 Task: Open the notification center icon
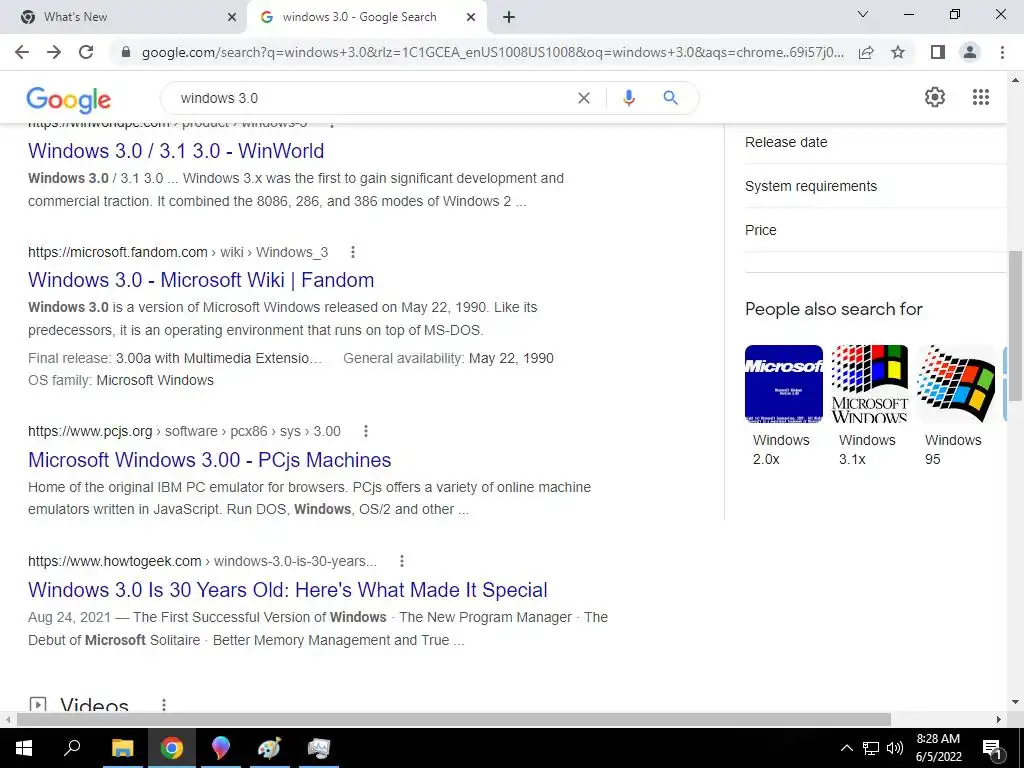(992, 748)
